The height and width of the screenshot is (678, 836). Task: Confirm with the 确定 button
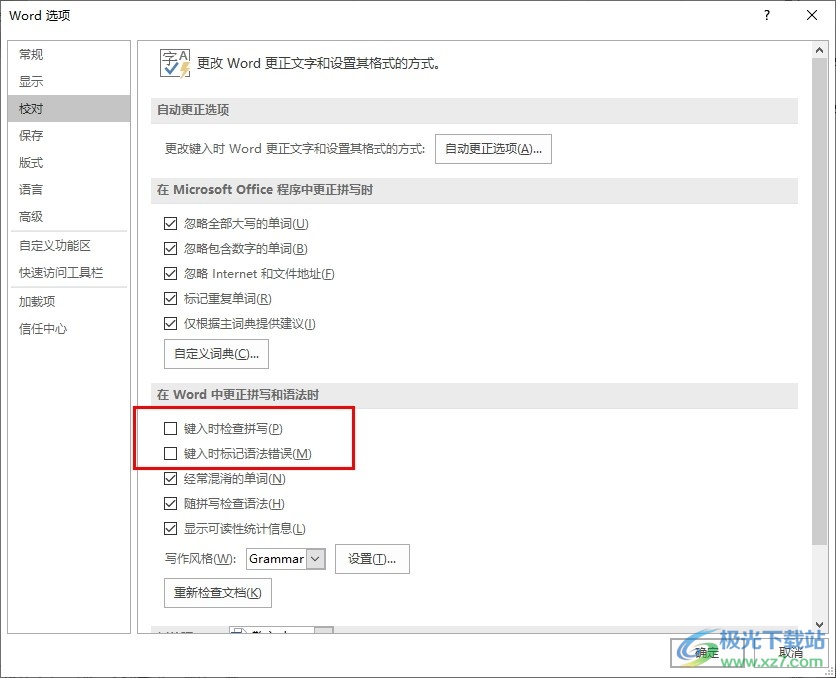coord(707,652)
